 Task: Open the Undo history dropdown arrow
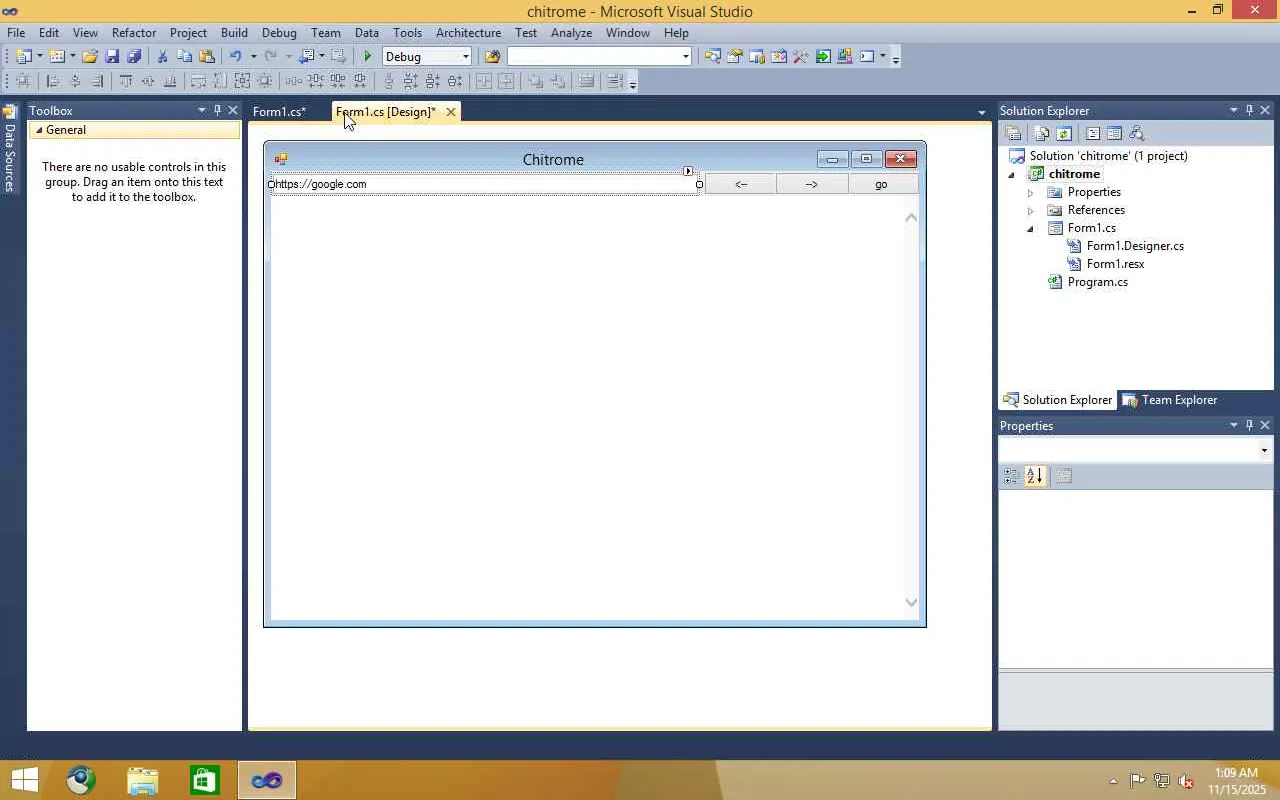click(x=253, y=57)
